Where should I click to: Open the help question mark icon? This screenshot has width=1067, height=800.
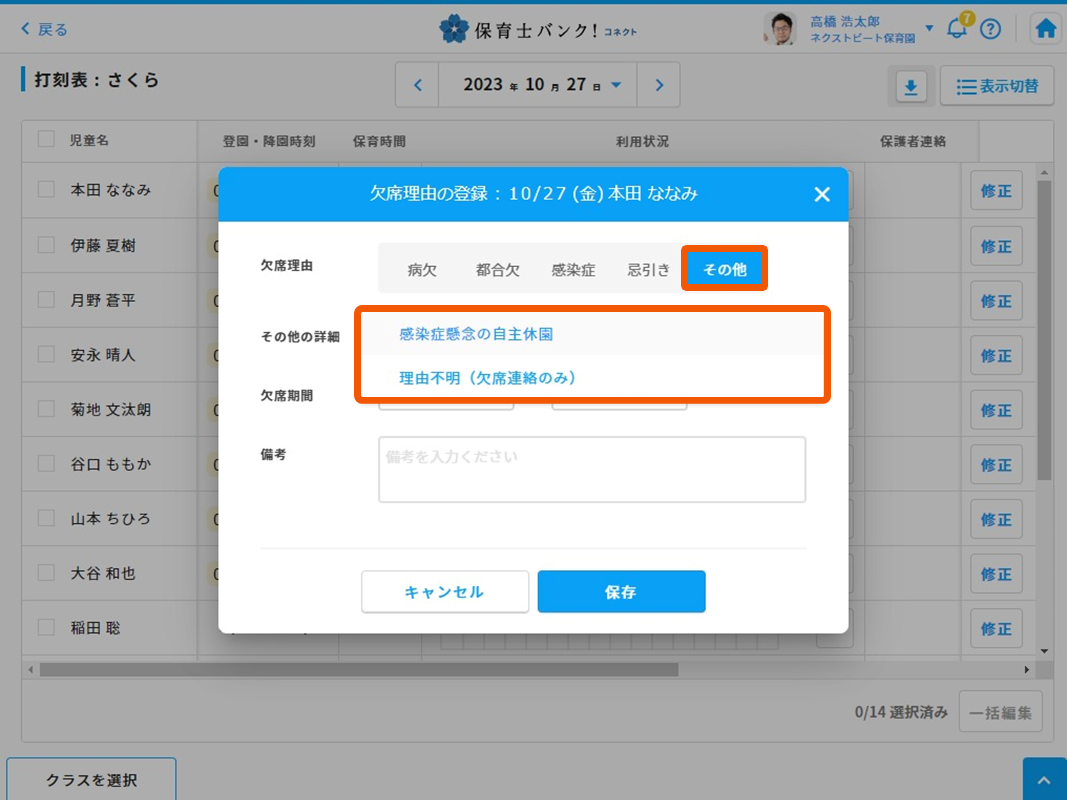point(990,29)
